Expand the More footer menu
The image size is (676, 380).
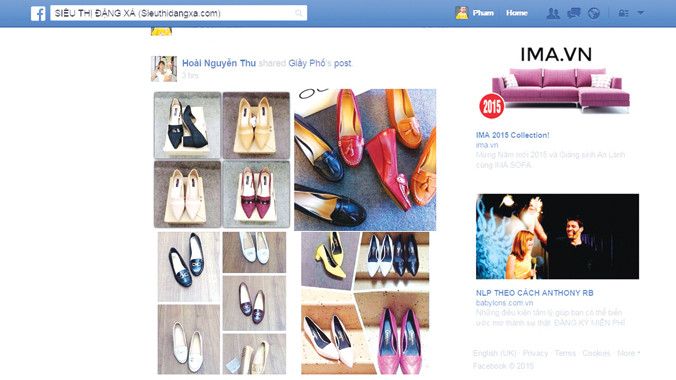coord(628,353)
